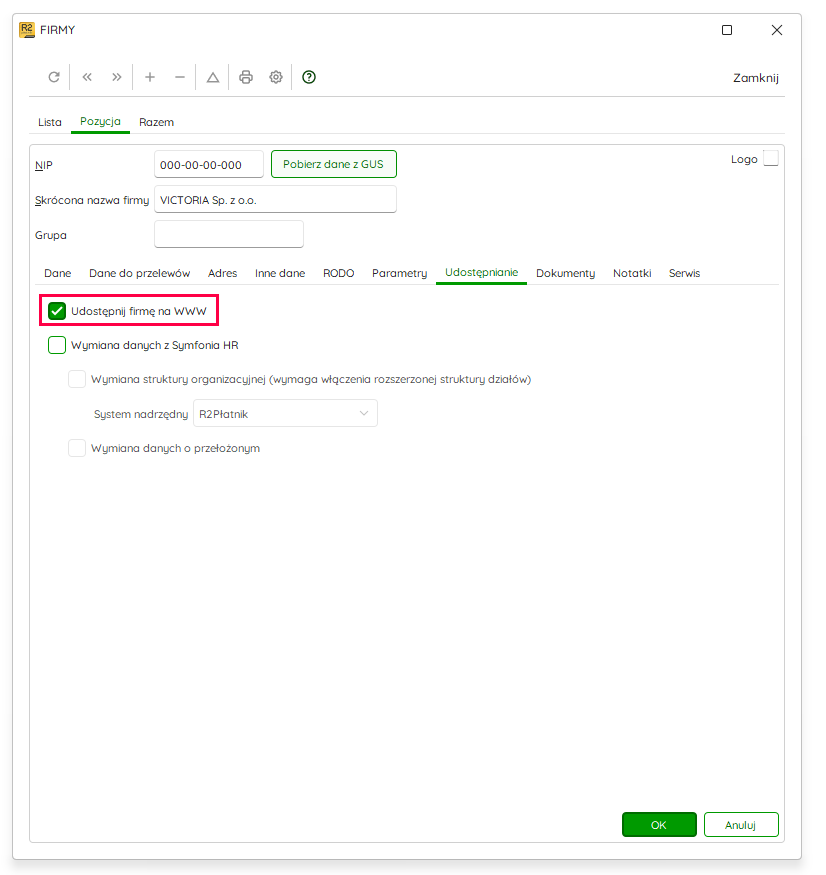Open settings via the gear icon
Image resolution: width=826 pixels, height=875 pixels.
point(276,77)
